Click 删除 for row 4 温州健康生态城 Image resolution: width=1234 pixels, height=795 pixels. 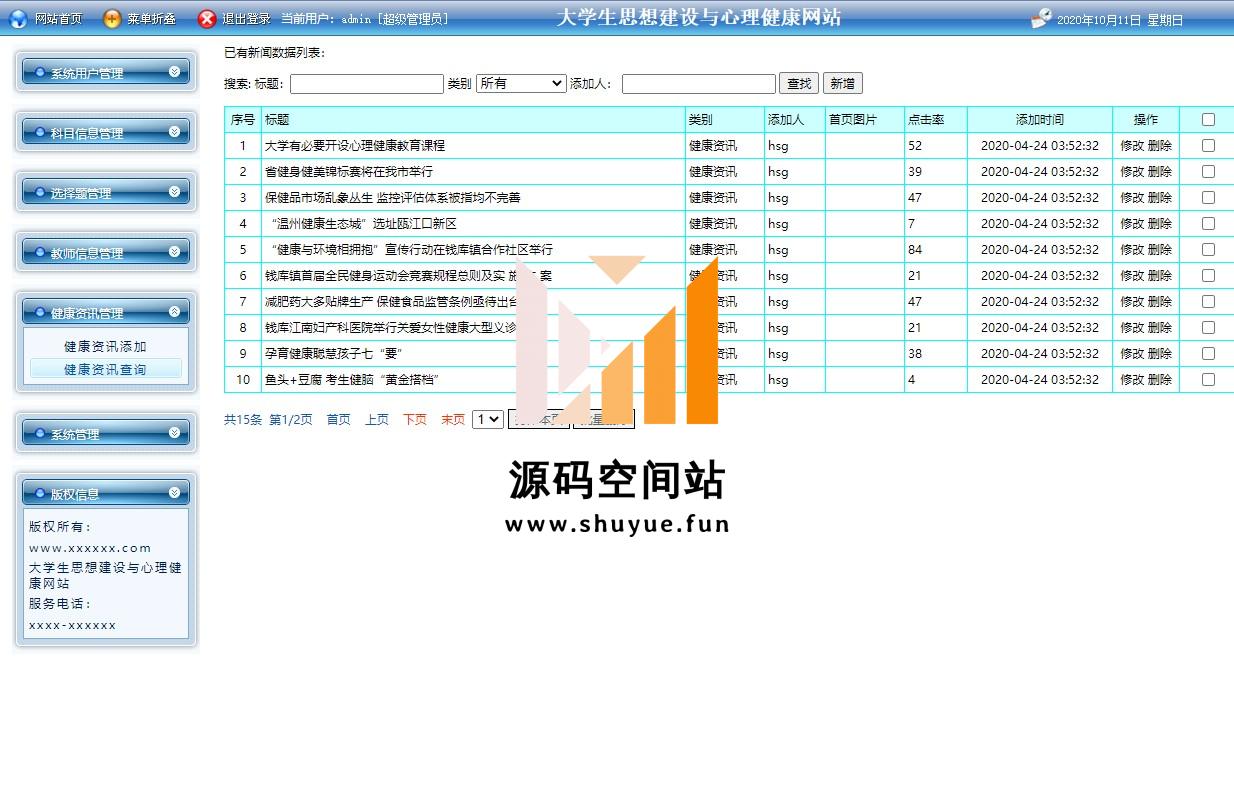tap(1160, 223)
